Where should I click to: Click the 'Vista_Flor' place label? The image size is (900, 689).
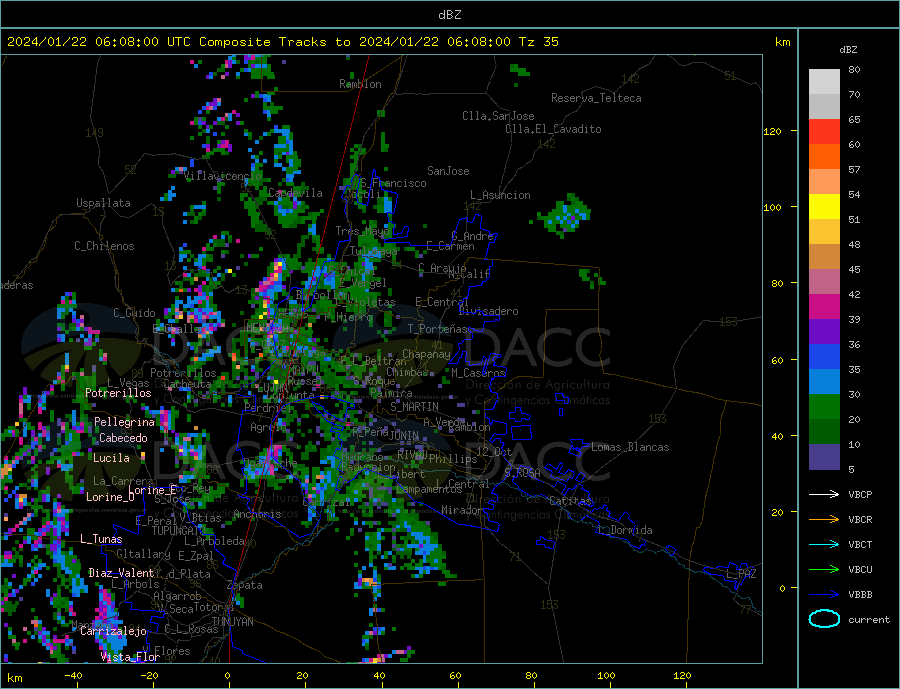(x=130, y=657)
